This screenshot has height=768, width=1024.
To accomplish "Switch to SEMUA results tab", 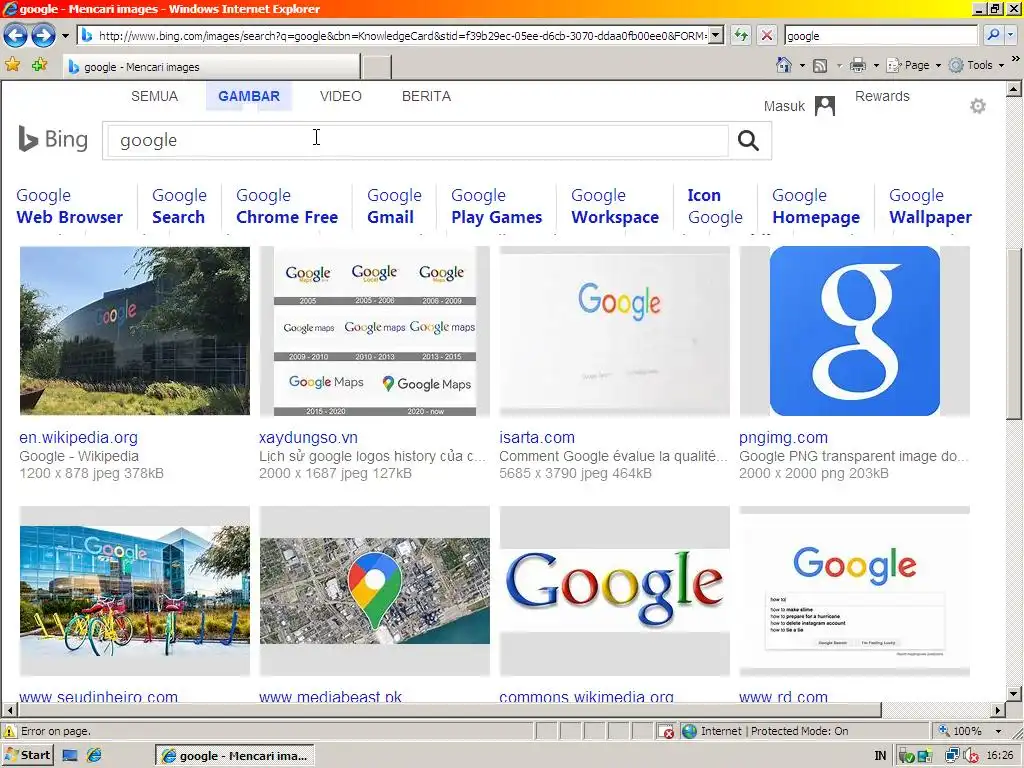I will [x=154, y=96].
